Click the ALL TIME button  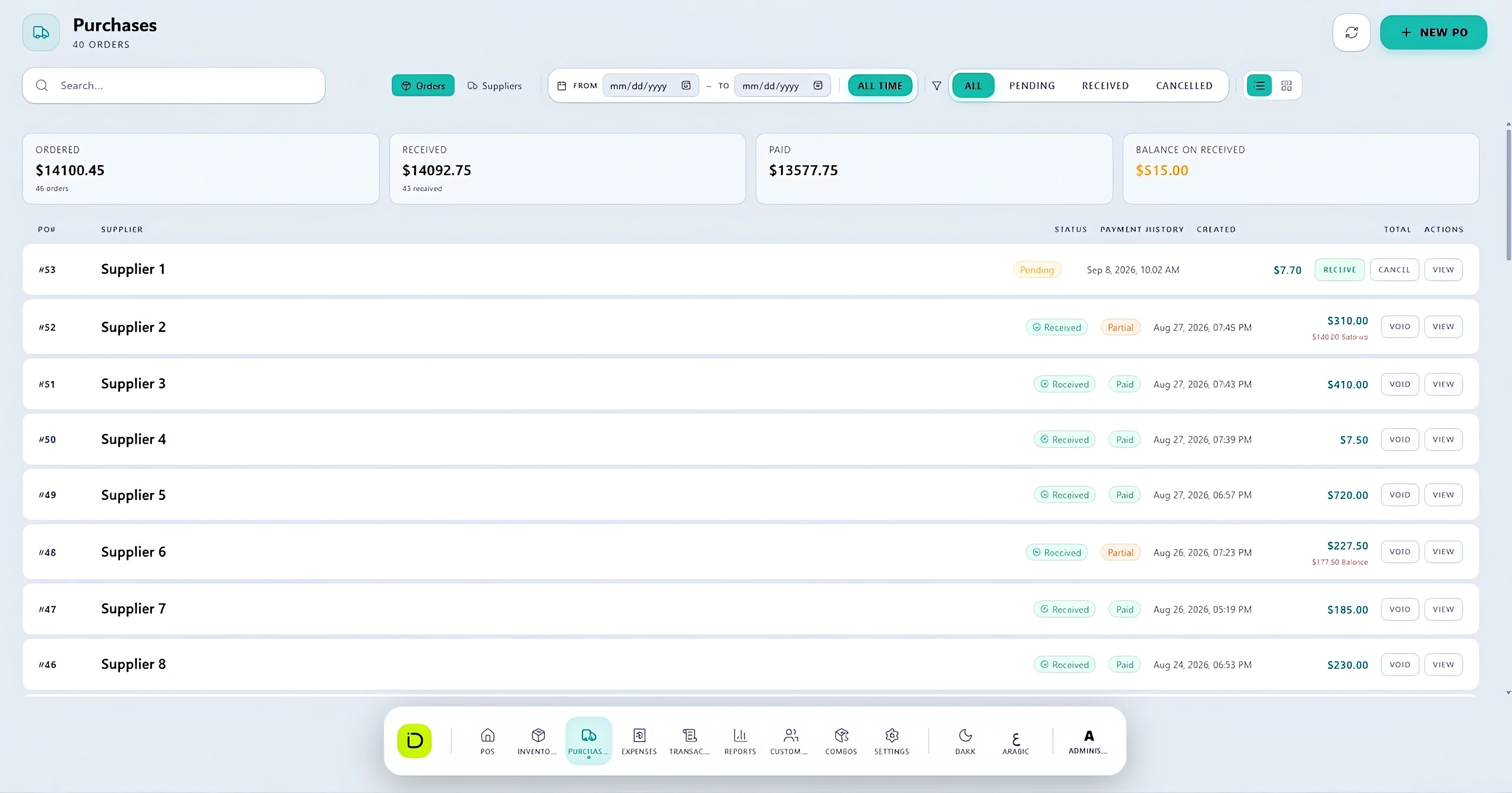(880, 85)
